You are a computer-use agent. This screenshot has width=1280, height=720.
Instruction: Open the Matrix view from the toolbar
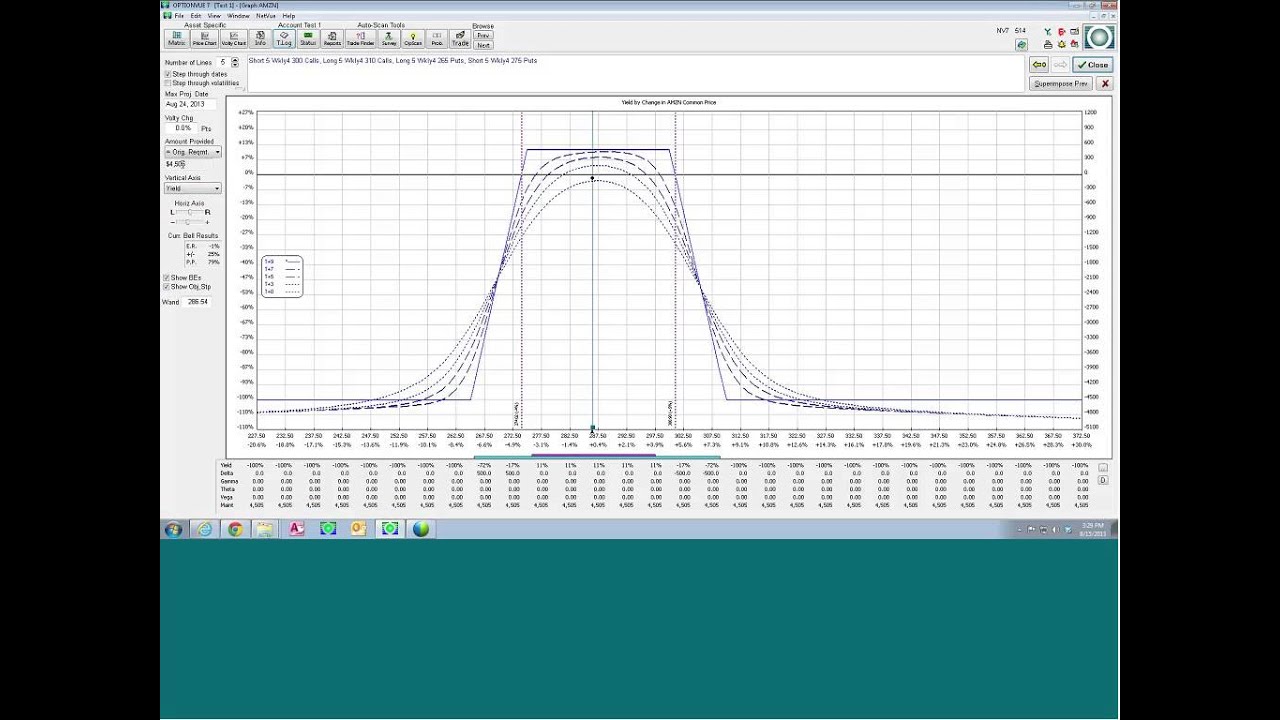[x=177, y=39]
